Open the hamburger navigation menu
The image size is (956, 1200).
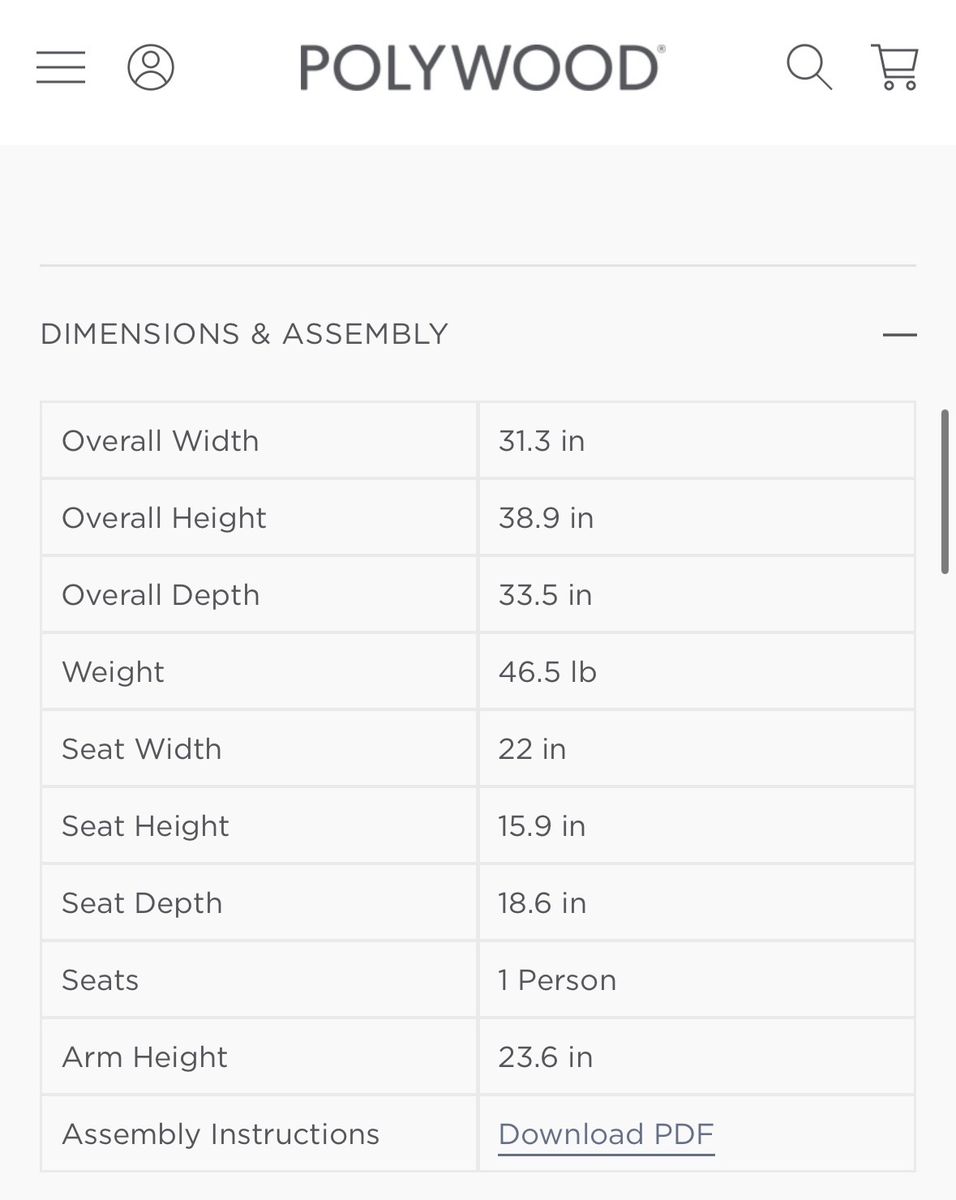61,67
